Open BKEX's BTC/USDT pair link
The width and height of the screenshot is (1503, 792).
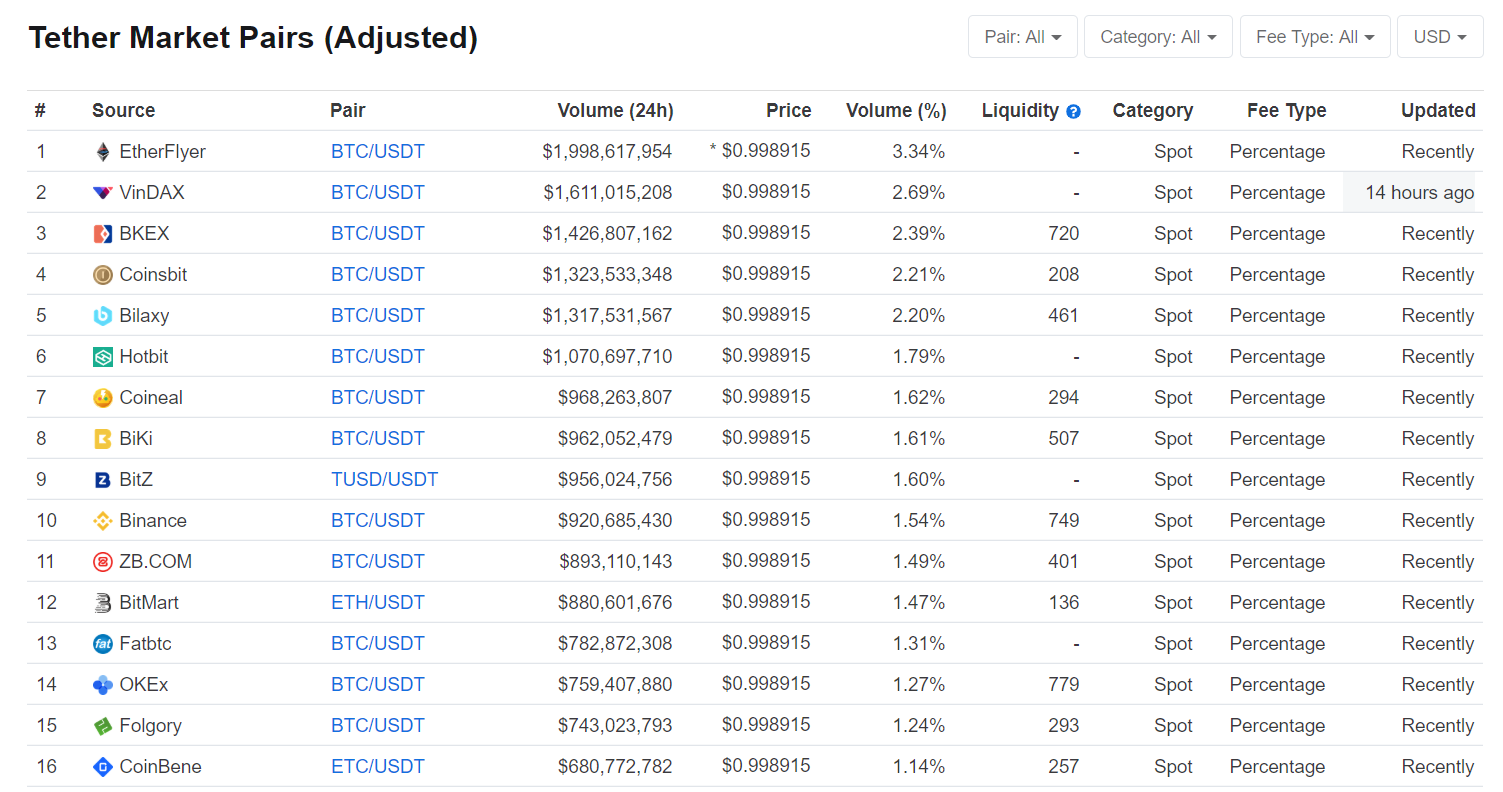pyautogui.click(x=378, y=234)
